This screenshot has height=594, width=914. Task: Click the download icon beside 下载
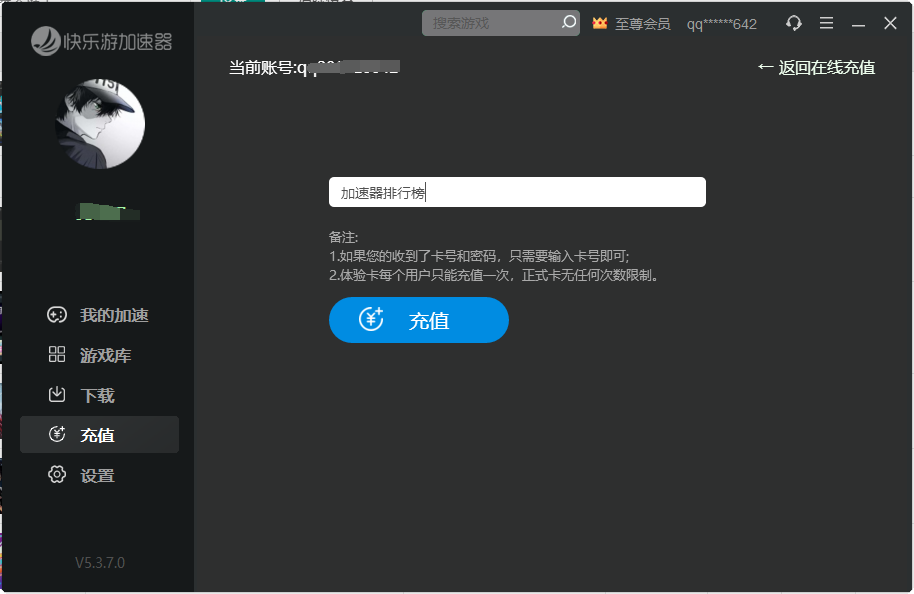[57, 394]
